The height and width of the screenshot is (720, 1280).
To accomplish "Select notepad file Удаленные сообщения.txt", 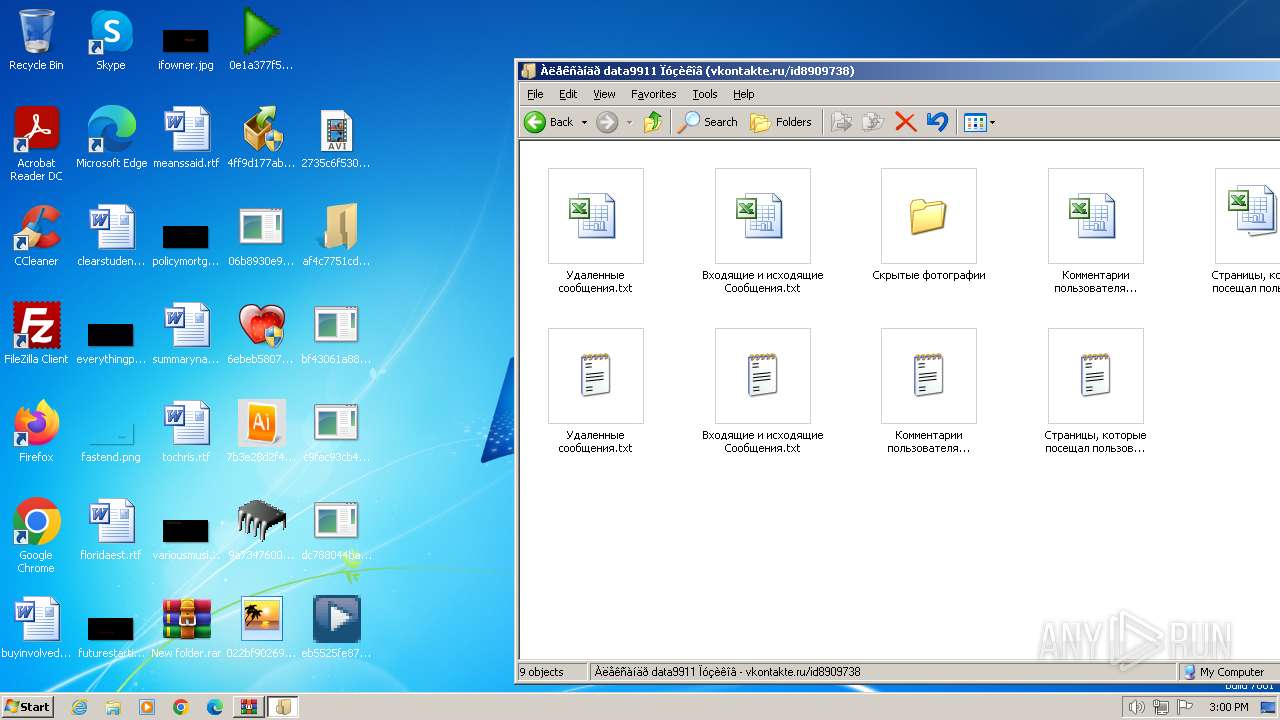I will tap(595, 390).
